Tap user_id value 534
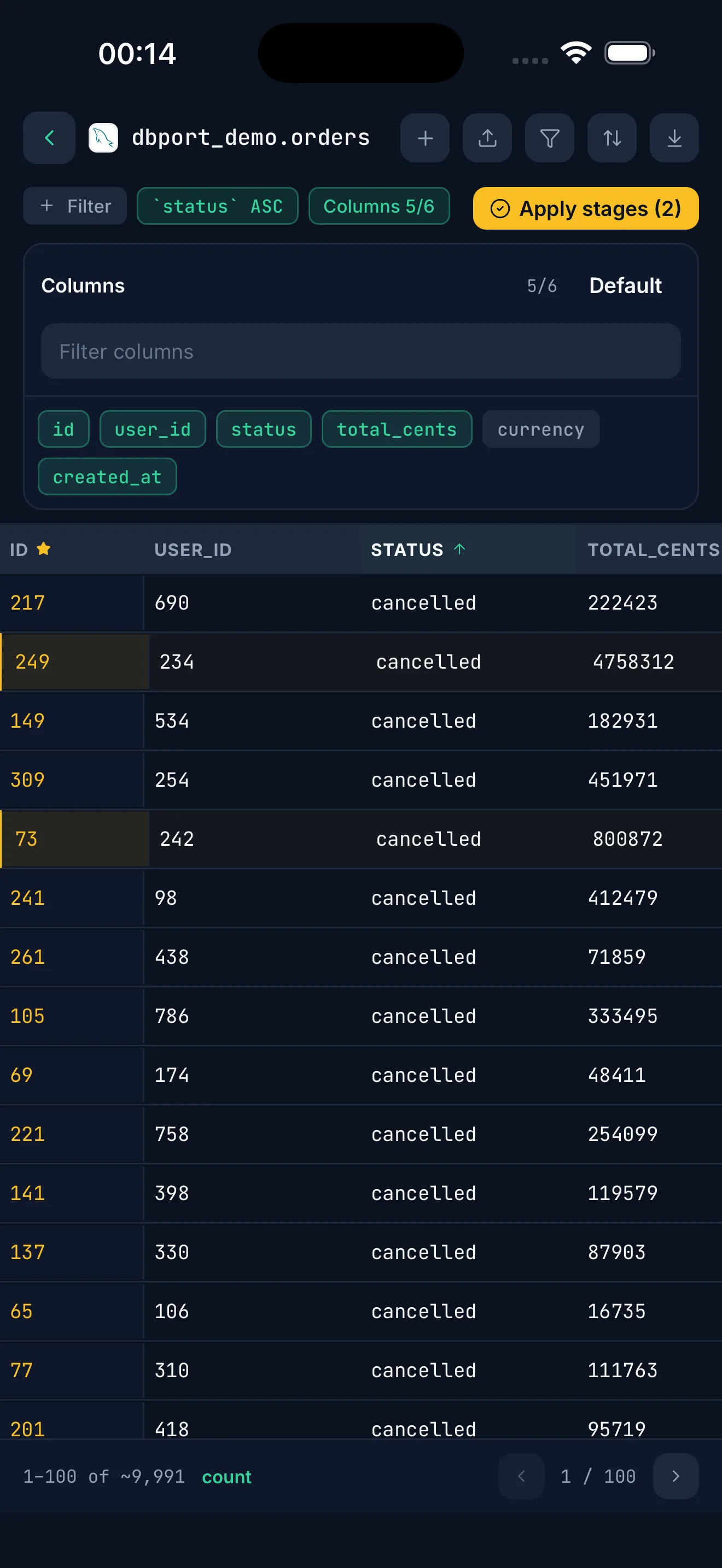The height and width of the screenshot is (1568, 722). (x=172, y=721)
